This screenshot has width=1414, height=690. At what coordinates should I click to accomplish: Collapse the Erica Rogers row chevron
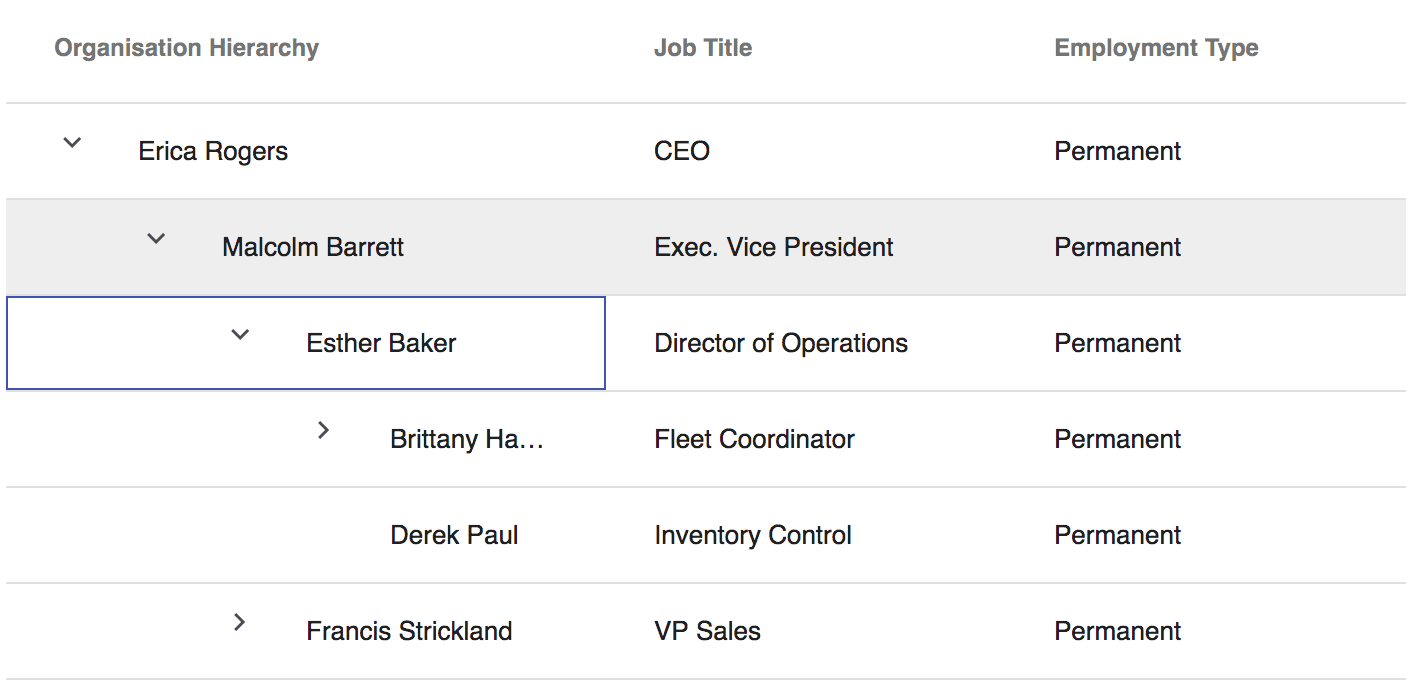point(72,143)
